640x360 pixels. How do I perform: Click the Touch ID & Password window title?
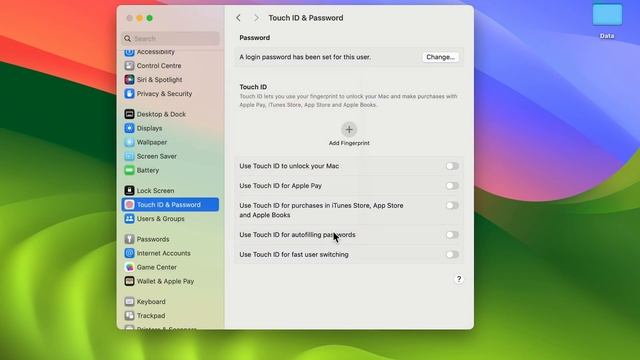click(306, 18)
